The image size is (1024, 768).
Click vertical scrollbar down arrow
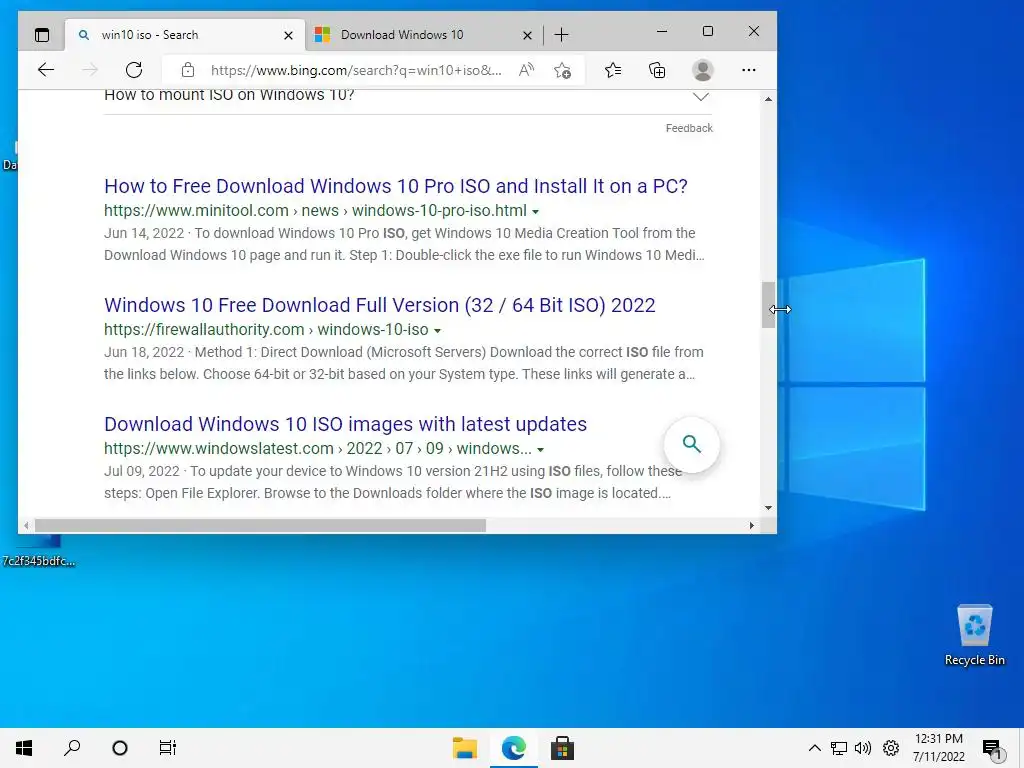pyautogui.click(x=768, y=507)
